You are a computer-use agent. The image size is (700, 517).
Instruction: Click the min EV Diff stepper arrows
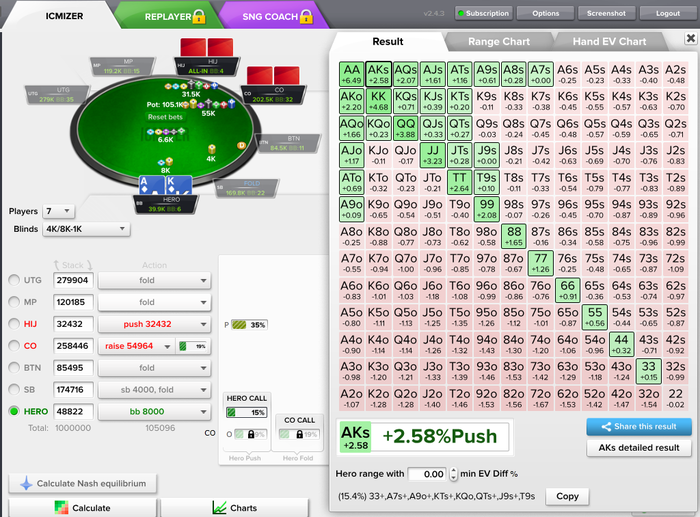click(x=453, y=474)
